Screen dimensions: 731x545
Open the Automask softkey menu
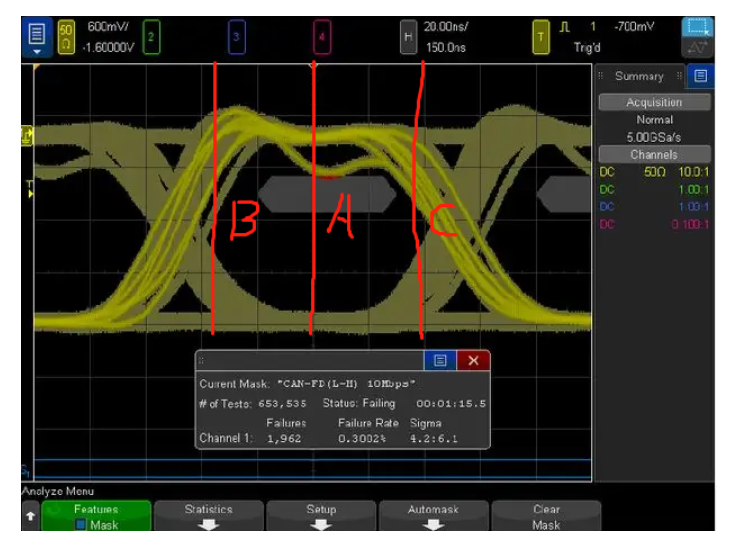pos(434,517)
